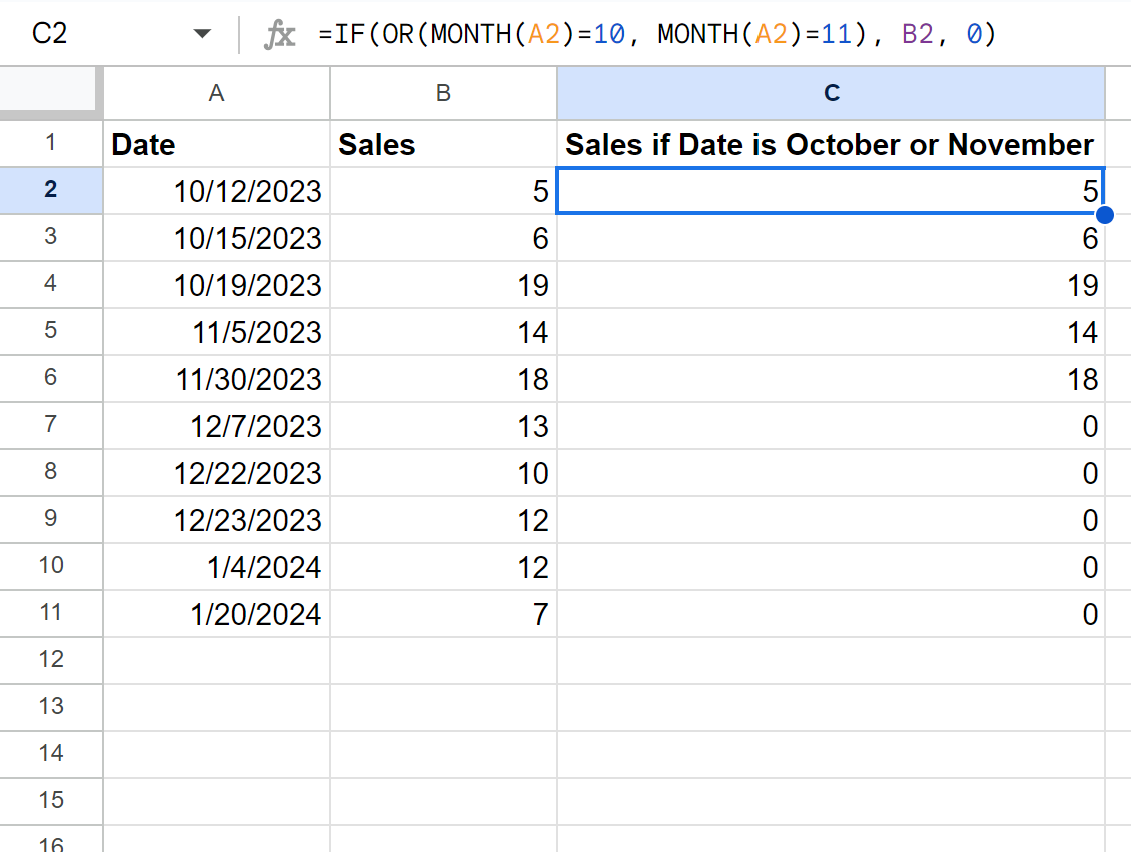
Task: Select the Date header cell
Action: (216, 144)
